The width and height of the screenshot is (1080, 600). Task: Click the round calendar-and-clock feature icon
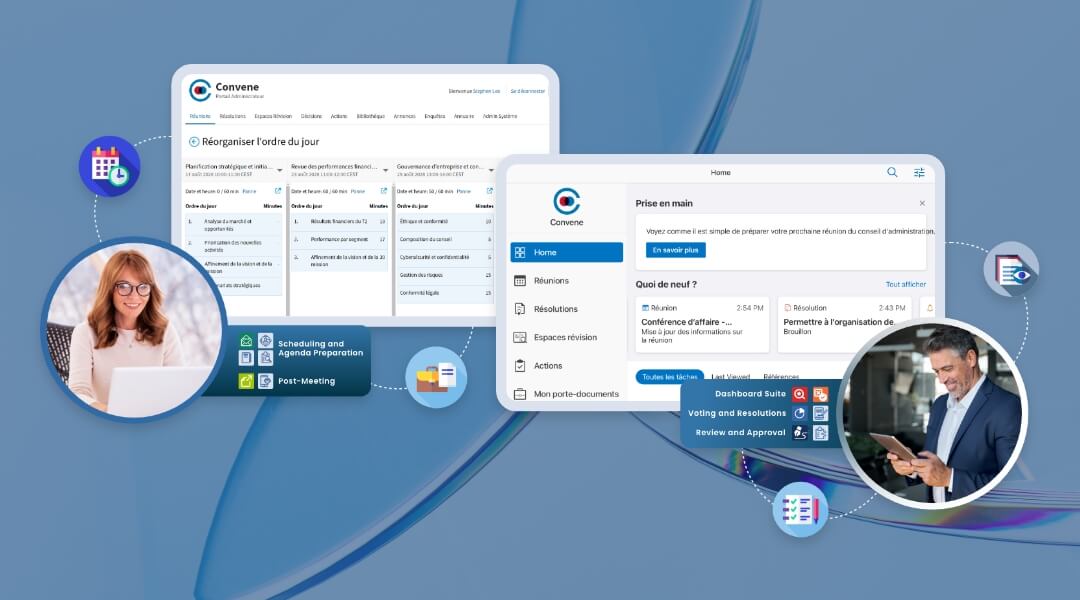(x=110, y=167)
